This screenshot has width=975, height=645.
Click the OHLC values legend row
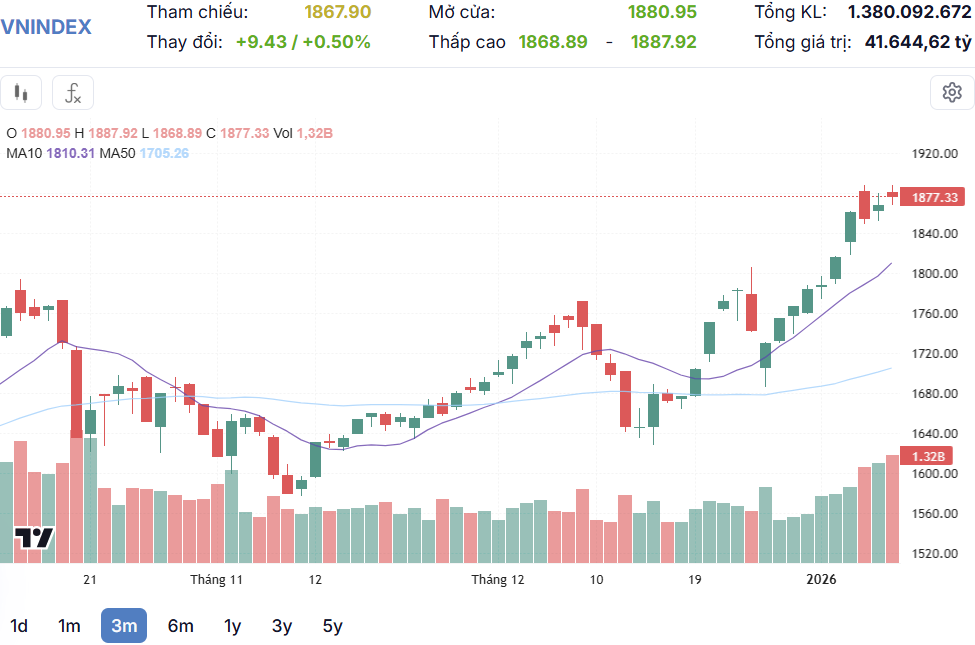coord(170,133)
